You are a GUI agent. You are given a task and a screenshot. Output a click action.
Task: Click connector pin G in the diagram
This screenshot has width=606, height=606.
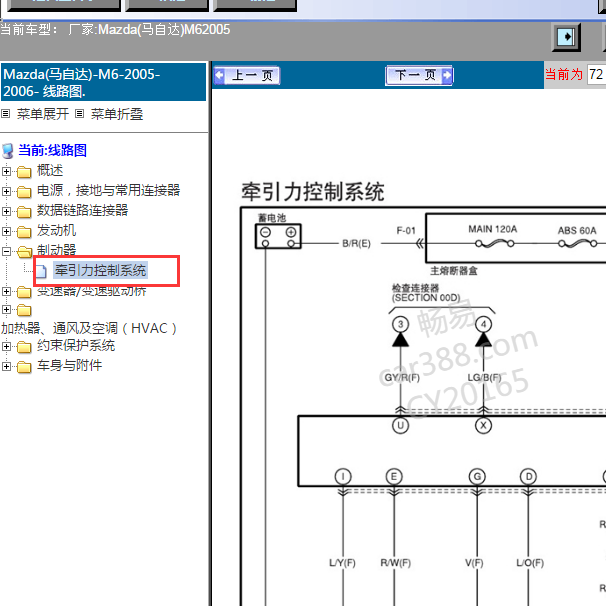tap(477, 477)
